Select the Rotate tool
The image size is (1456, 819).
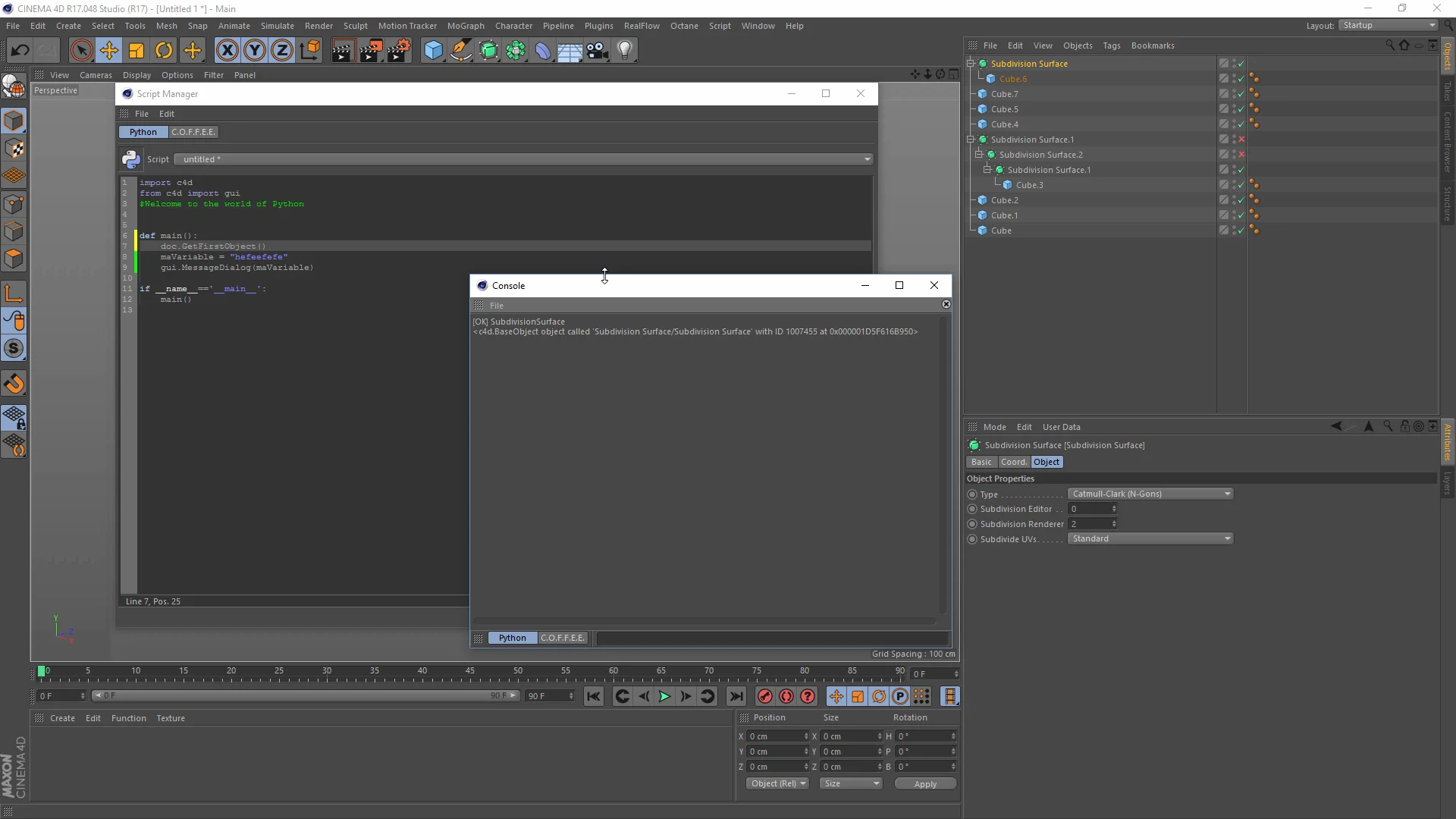coord(164,50)
